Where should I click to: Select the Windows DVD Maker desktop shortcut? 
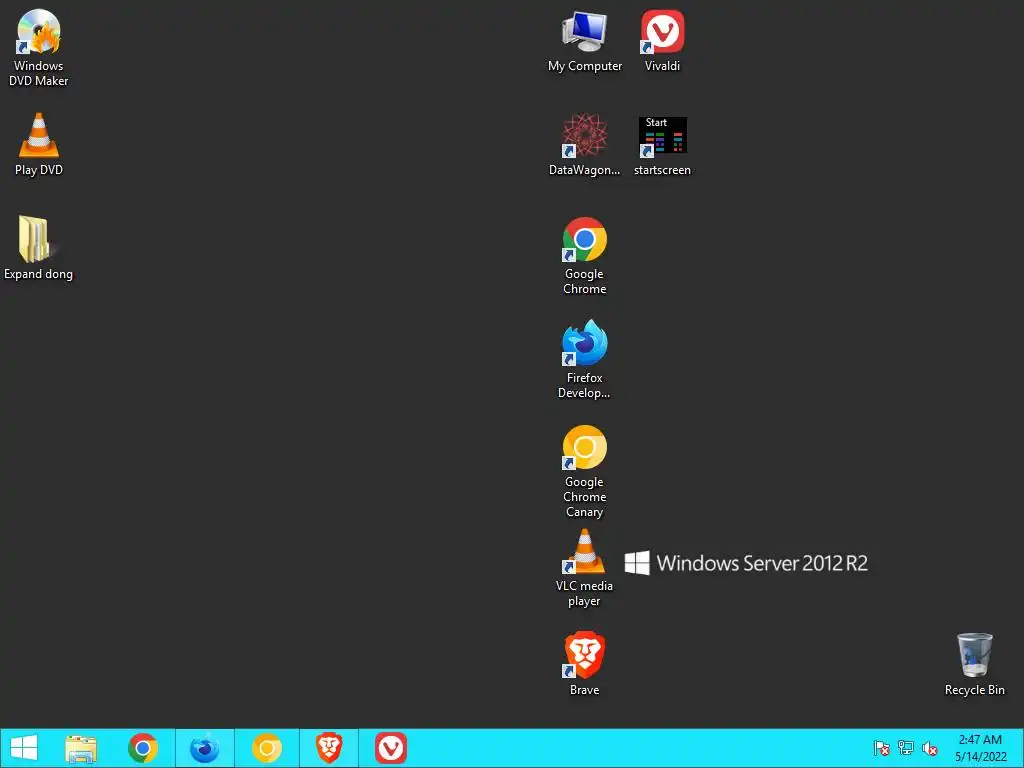point(39,48)
